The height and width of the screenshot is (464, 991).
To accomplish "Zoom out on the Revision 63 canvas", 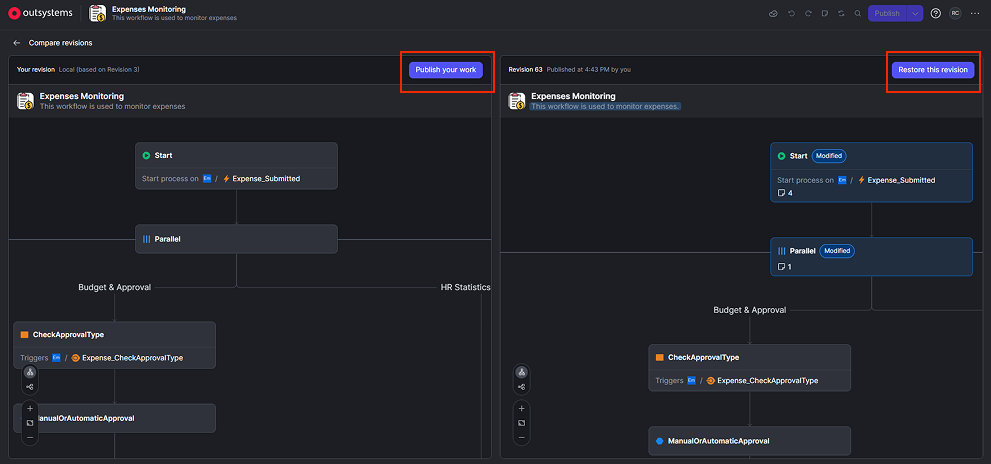I will click(521, 437).
